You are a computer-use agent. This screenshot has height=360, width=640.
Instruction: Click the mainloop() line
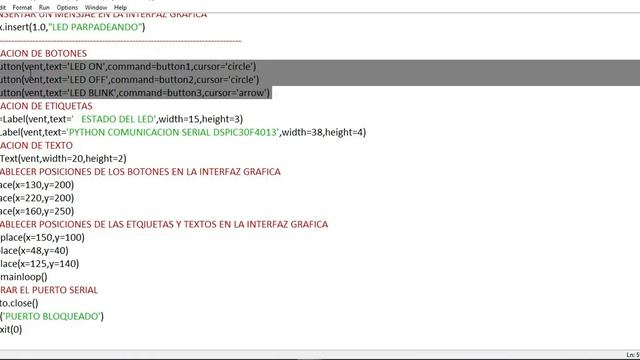(24, 277)
